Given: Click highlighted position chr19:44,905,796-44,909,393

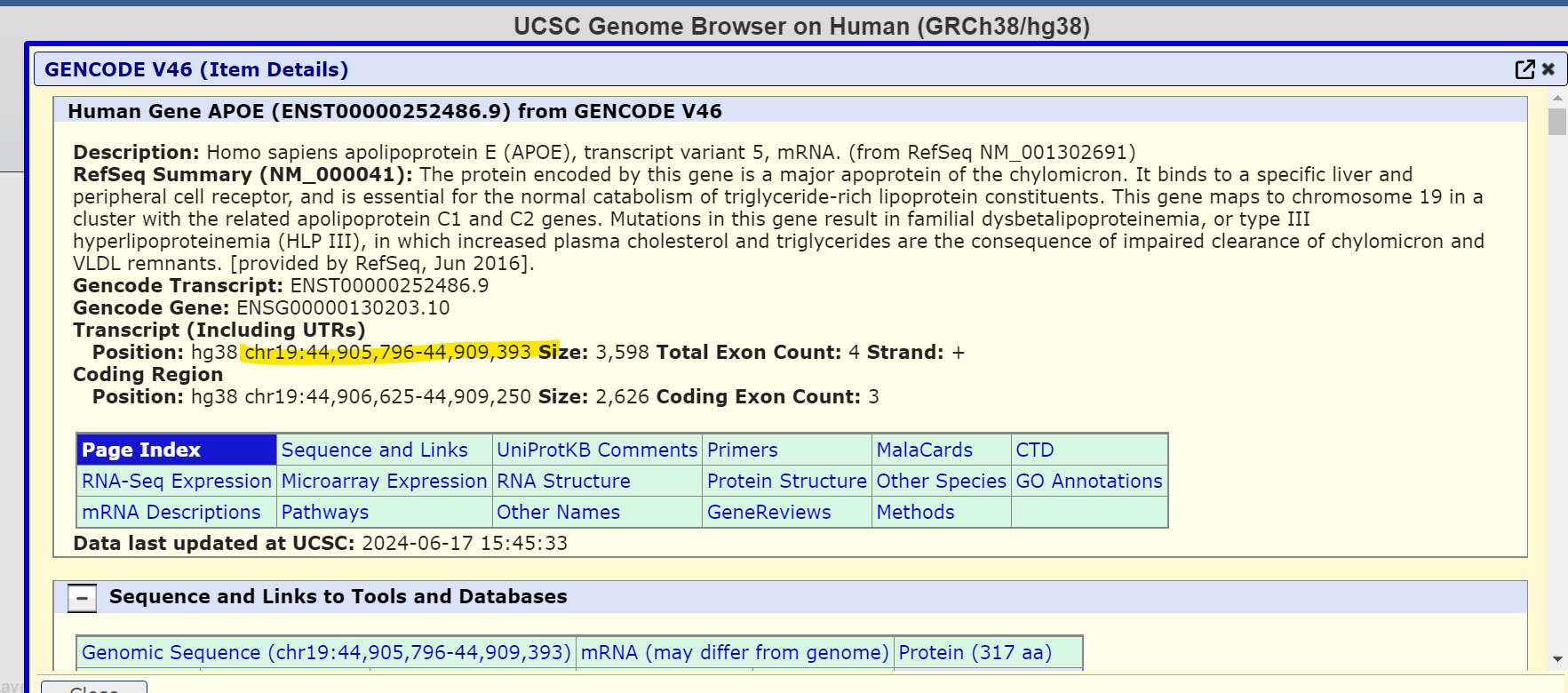Looking at the screenshot, I should pos(387,353).
